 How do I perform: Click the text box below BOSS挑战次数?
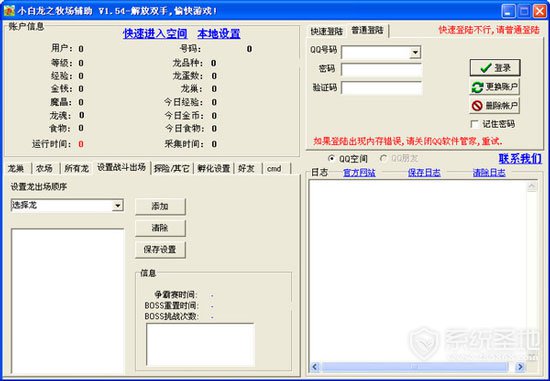coord(200,345)
